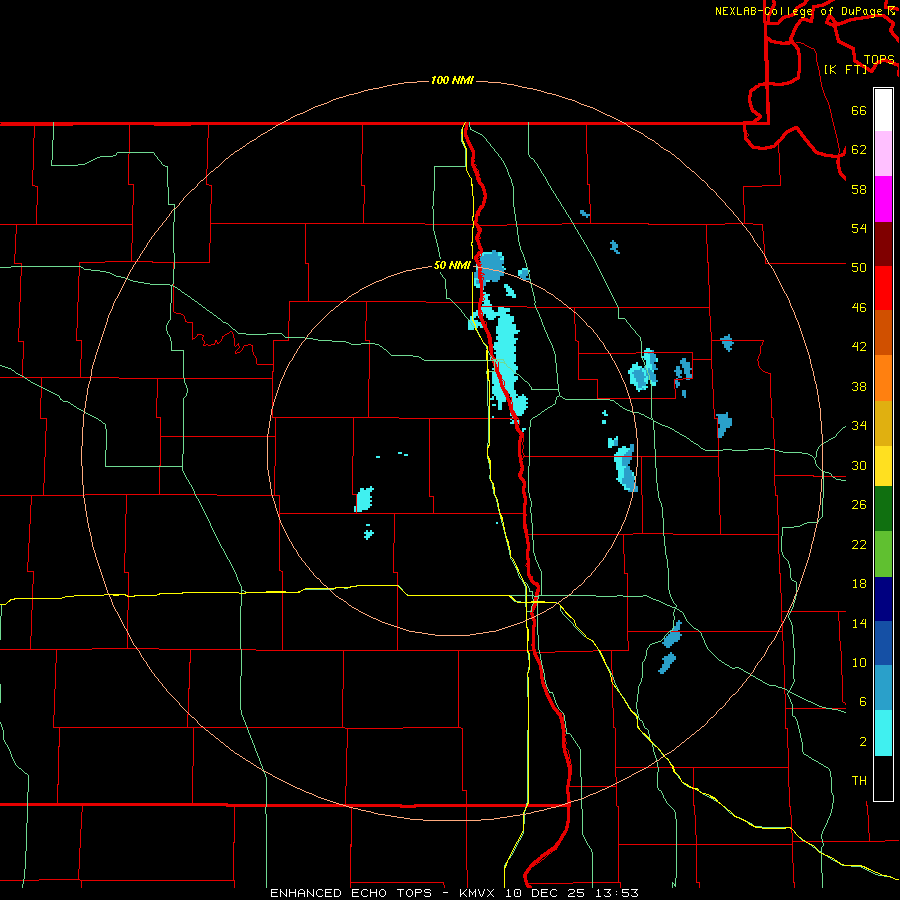This screenshot has height=900, width=900.
Task: Click the gold legend color band
Action: click(883, 423)
